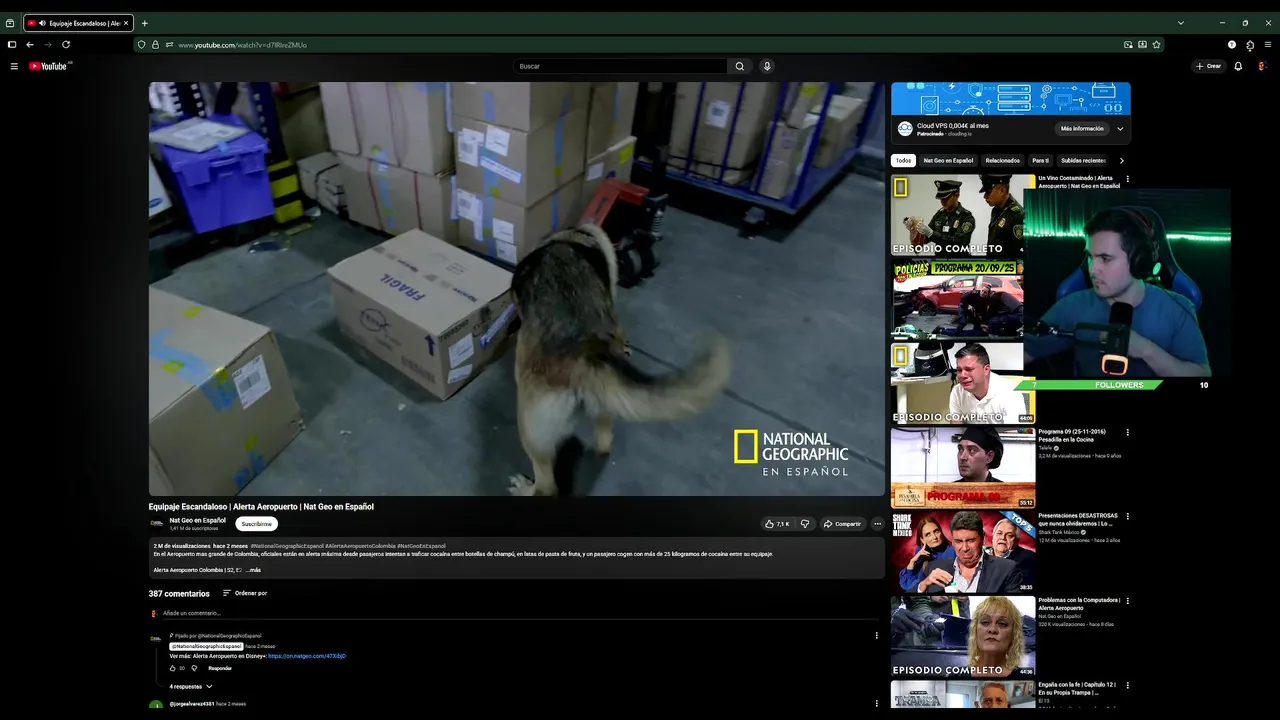The width and height of the screenshot is (1280, 720).
Task: Open options for 'Presentaciones DESASTROSAS' video
Action: (1127, 516)
